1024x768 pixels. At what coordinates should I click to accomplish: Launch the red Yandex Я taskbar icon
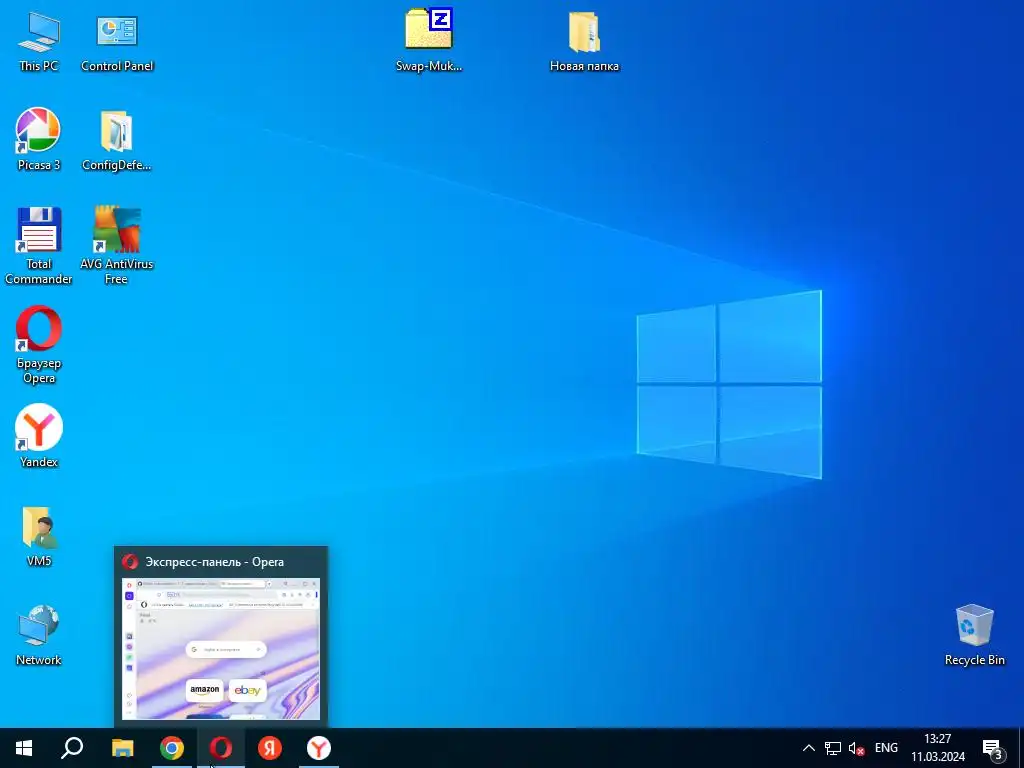[270, 748]
